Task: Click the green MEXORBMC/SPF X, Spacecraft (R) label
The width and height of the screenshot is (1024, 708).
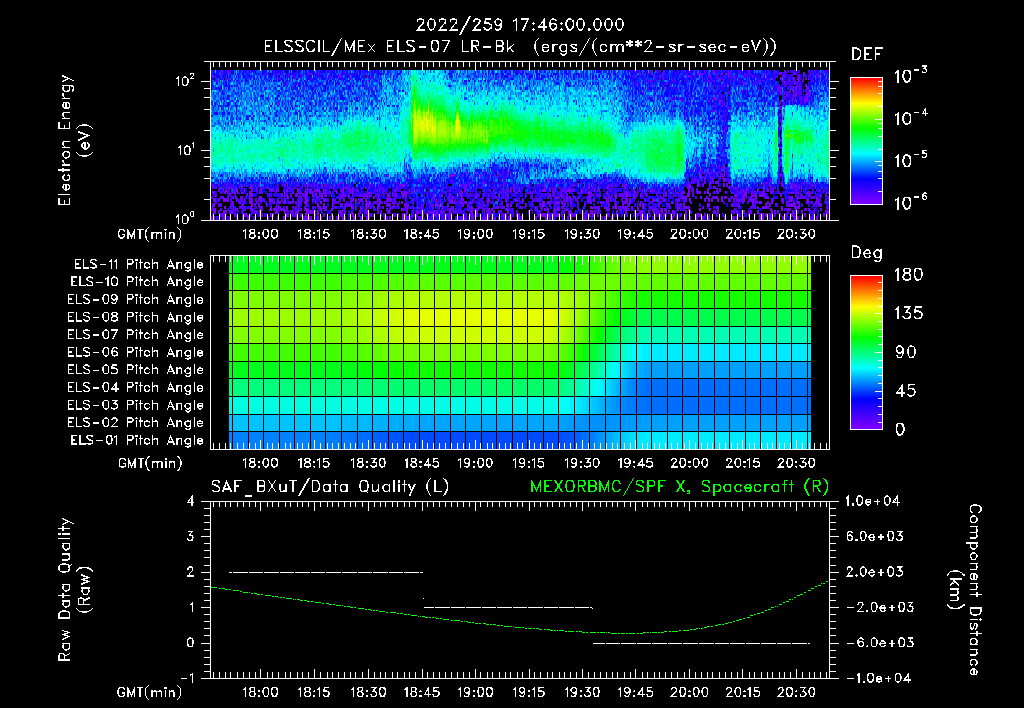Action: 679,487
